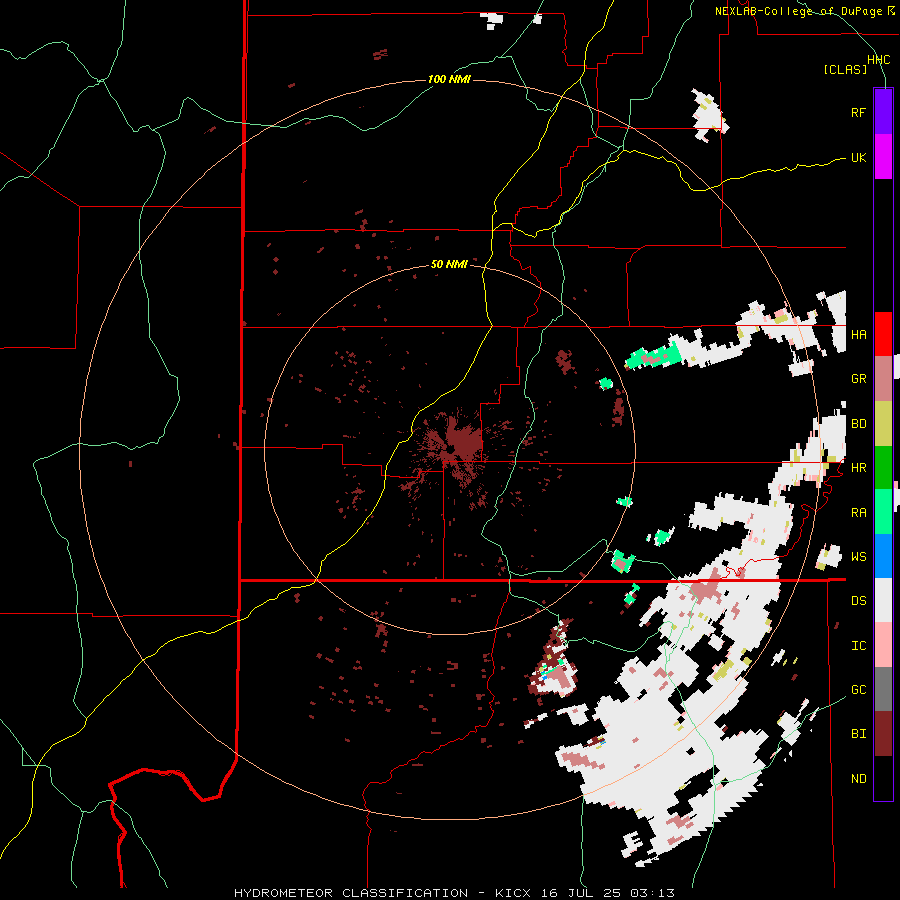Click the BI dark red legend swatch
This screenshot has height=900, width=900.
883,734
